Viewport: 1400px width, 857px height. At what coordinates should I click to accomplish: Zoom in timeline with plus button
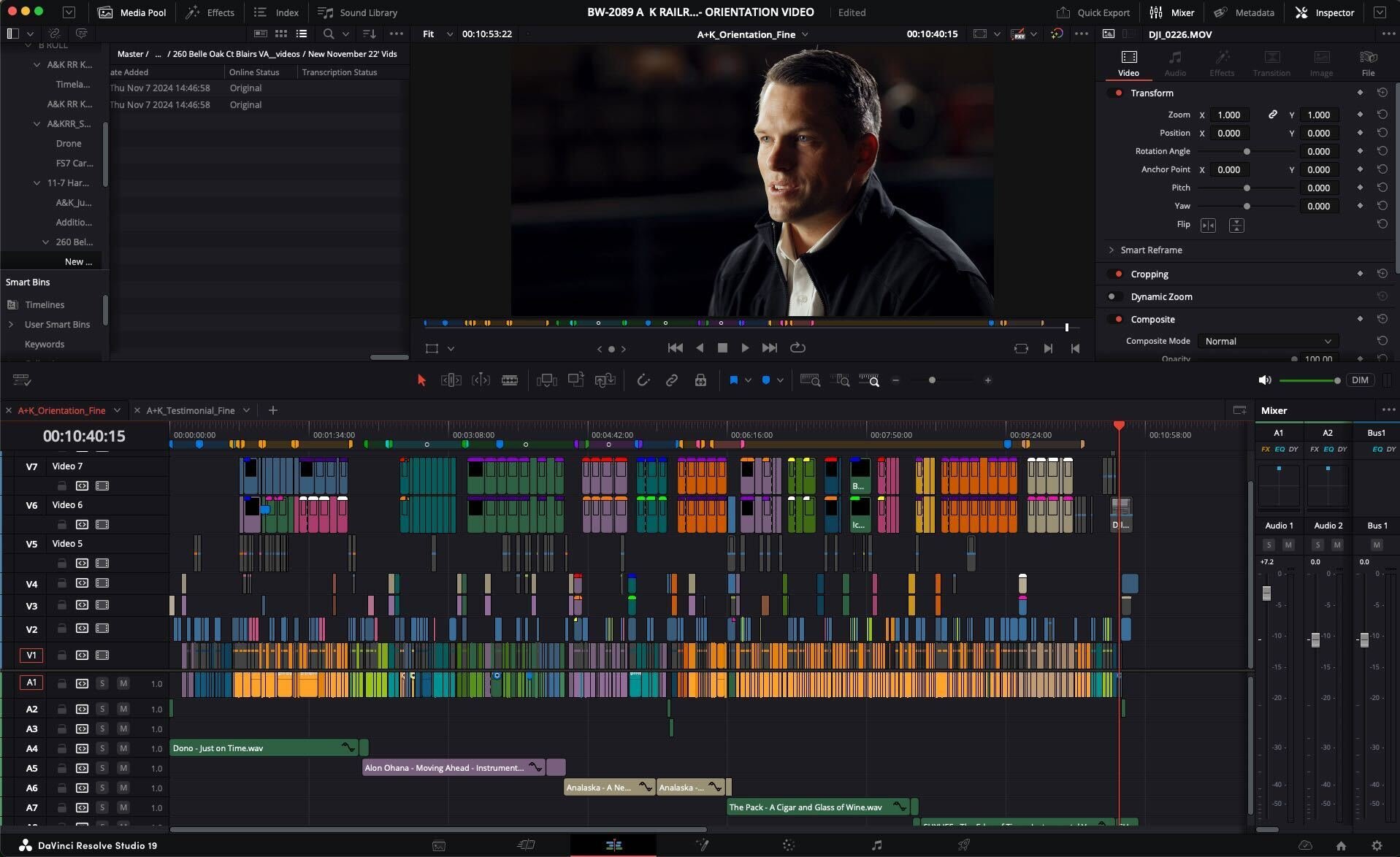(987, 380)
